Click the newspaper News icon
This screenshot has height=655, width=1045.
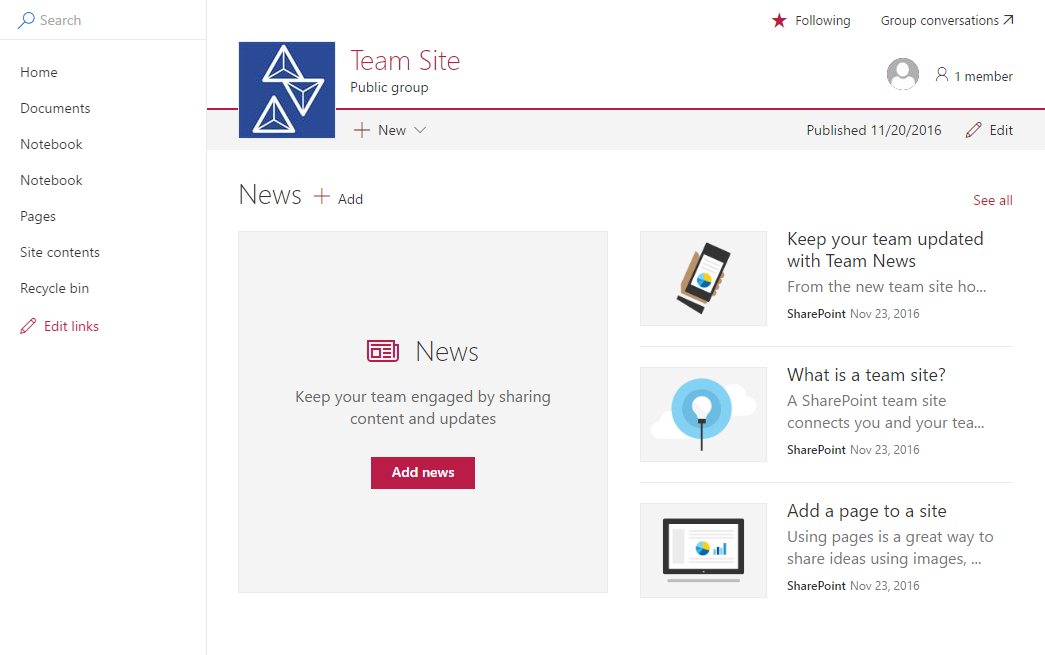tap(383, 351)
